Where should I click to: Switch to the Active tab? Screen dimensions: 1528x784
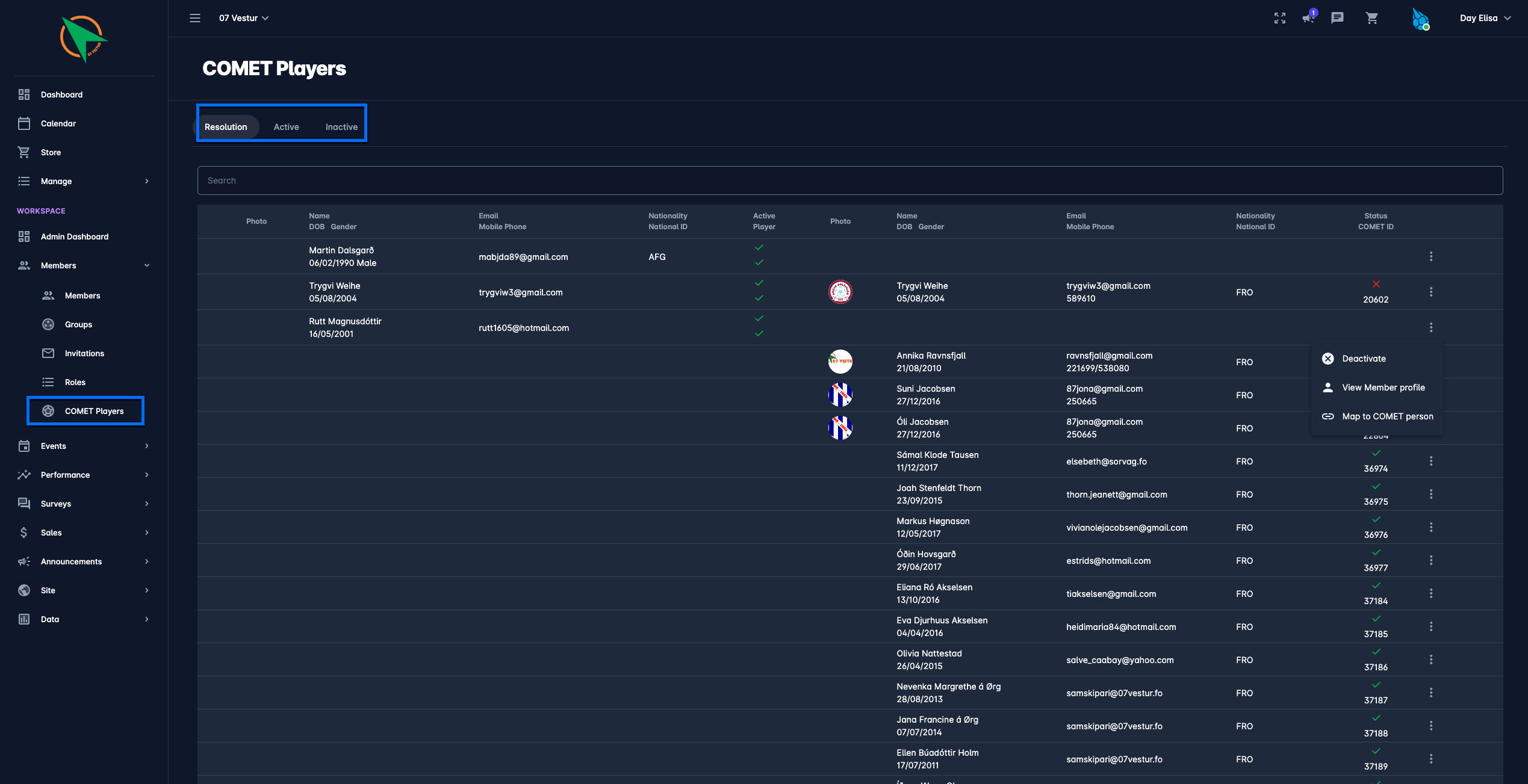point(286,127)
